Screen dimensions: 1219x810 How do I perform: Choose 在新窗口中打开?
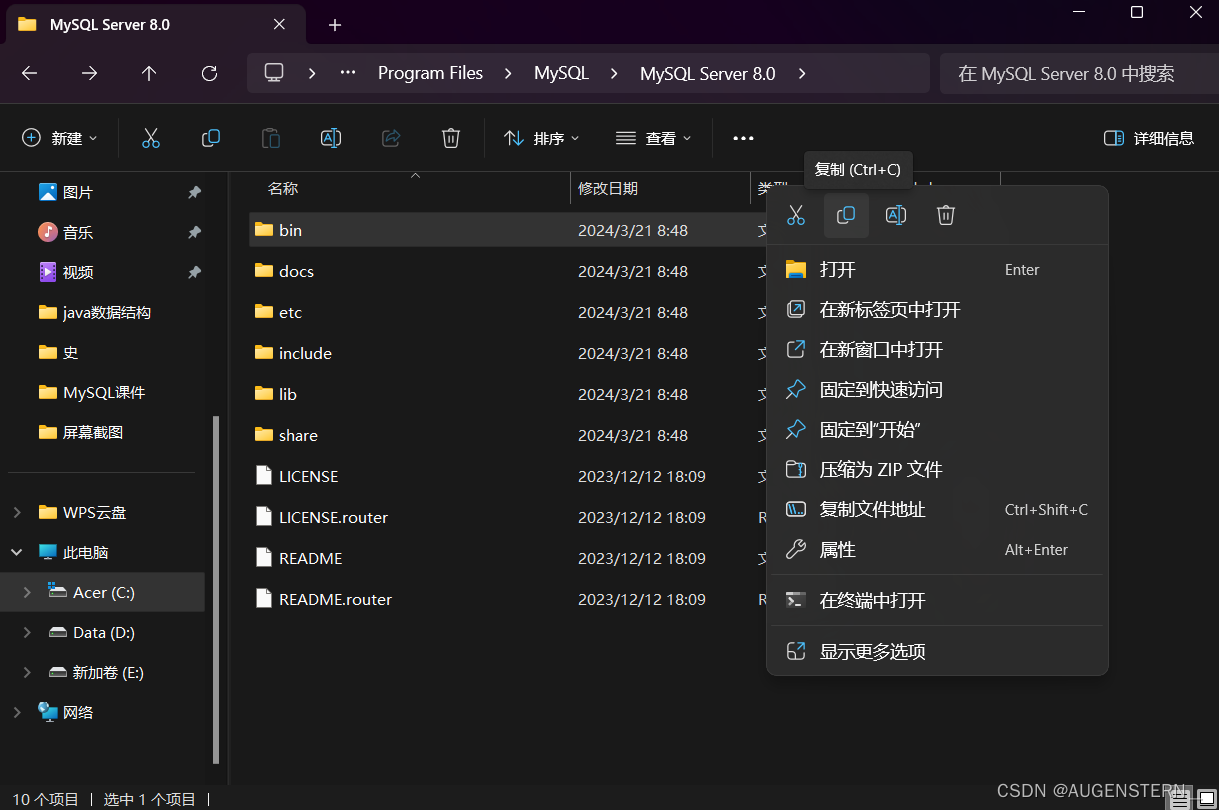pos(937,349)
